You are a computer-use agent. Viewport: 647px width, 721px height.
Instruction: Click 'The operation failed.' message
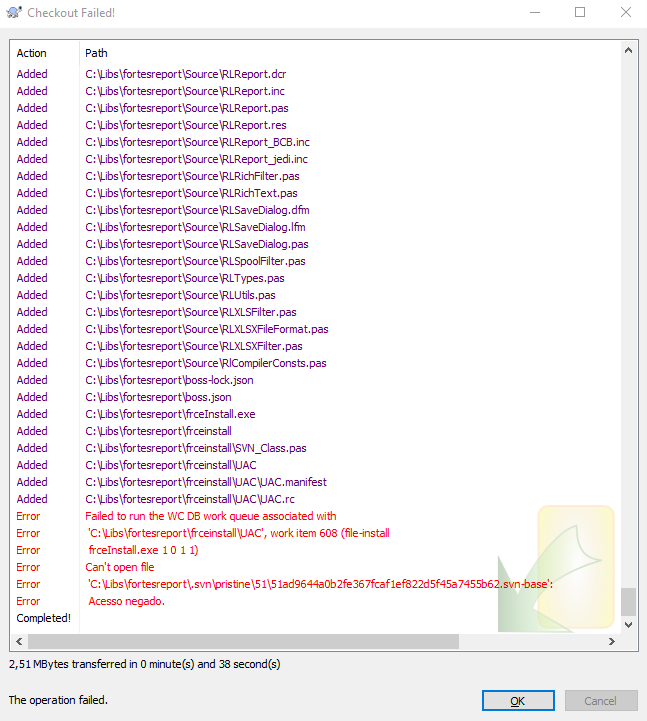[58, 700]
